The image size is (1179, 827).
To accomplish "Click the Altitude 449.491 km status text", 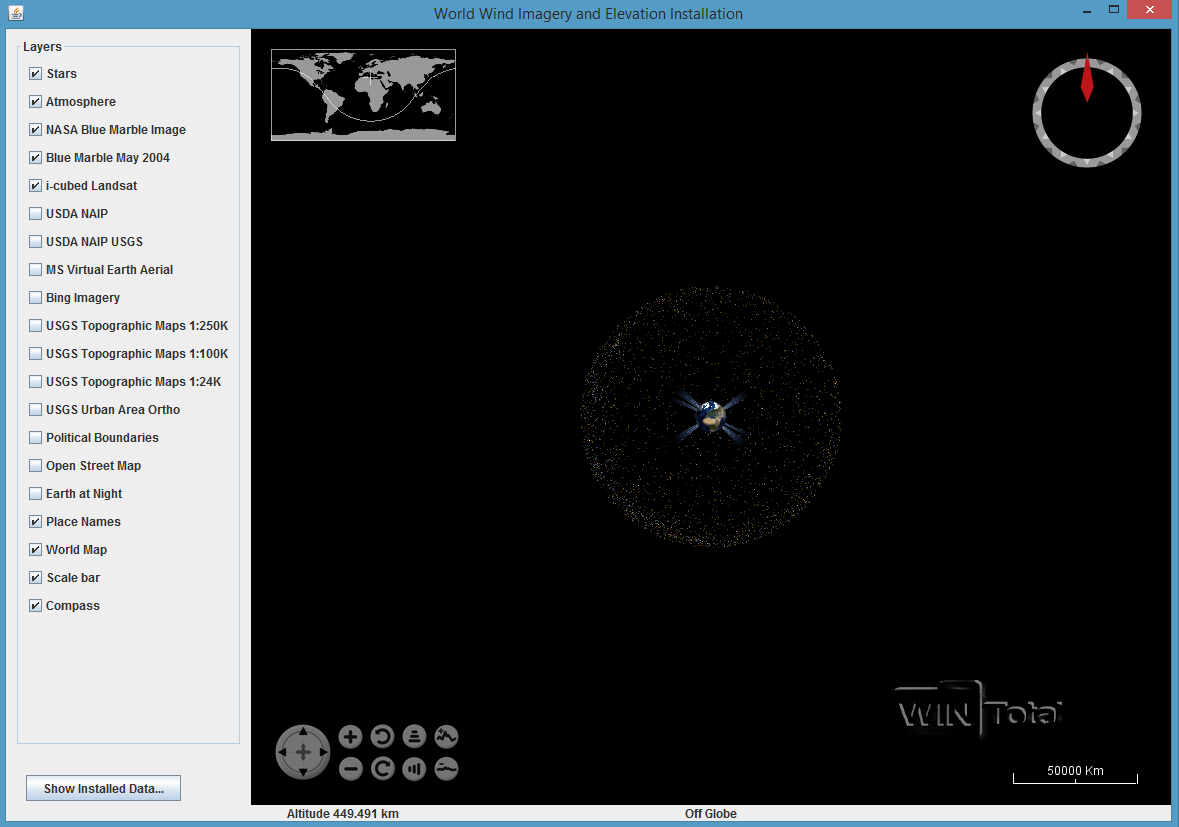I will (343, 813).
